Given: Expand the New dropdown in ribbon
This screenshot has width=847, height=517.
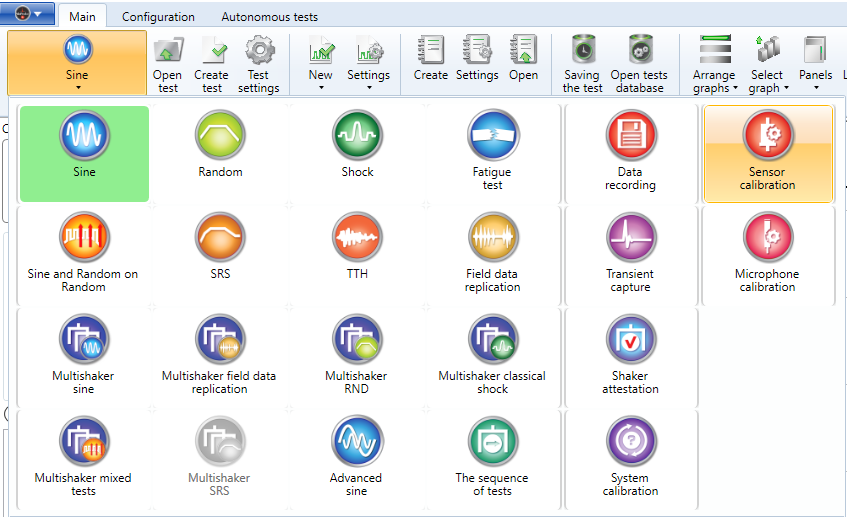Looking at the screenshot, I should tap(320, 64).
